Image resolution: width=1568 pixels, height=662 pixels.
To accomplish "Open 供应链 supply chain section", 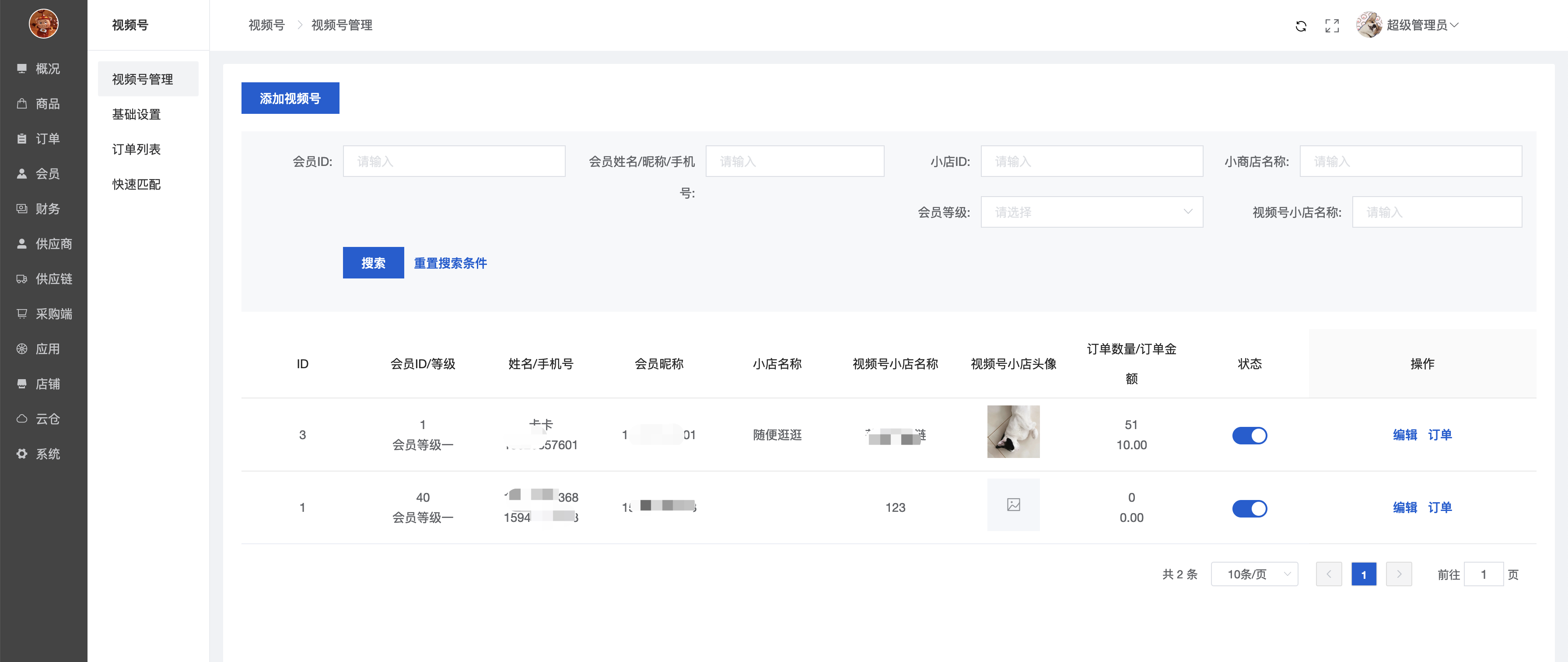I will coord(44,279).
